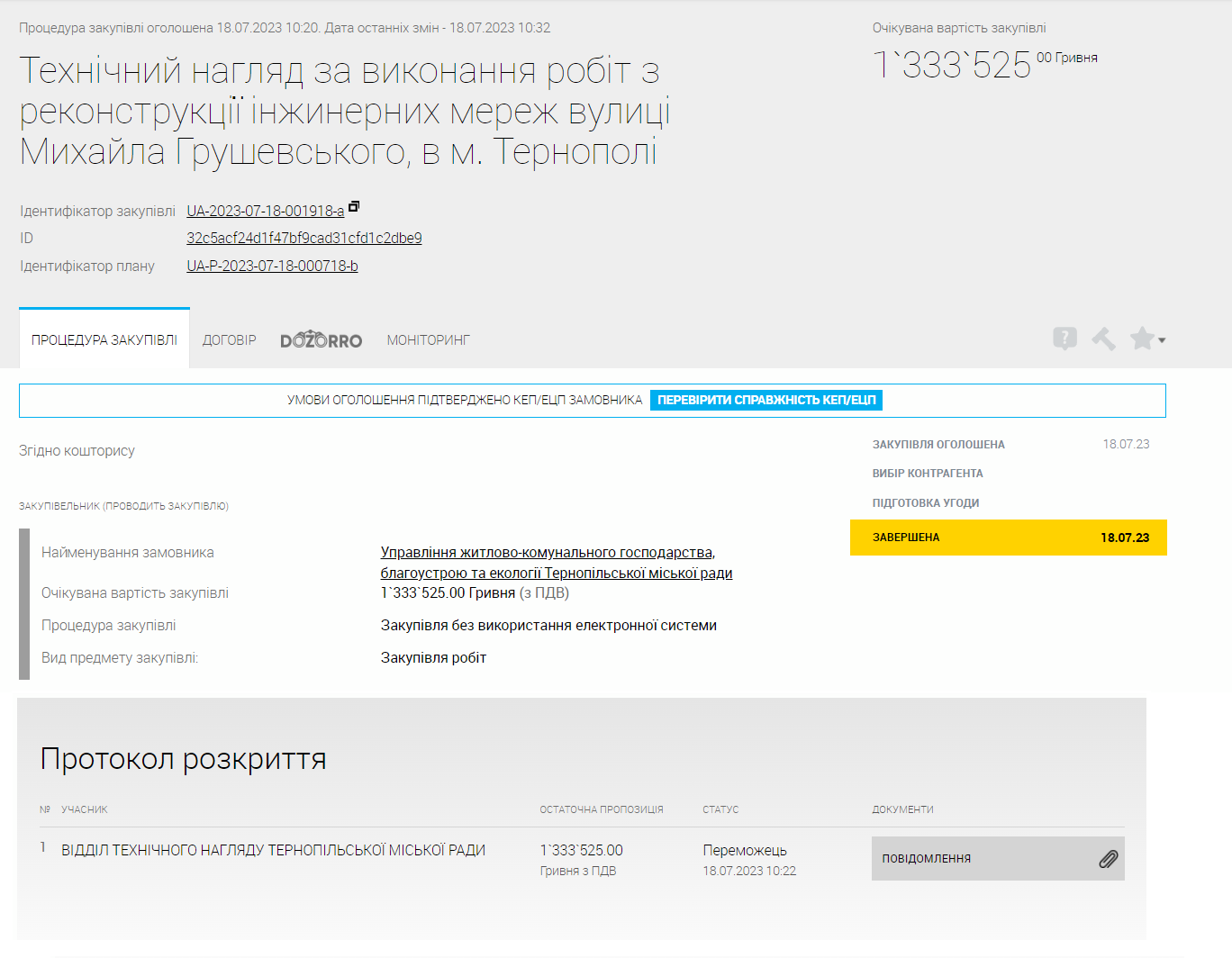The image size is (1232, 958).
Task: Open the help question mark icon
Action: tap(1065, 339)
